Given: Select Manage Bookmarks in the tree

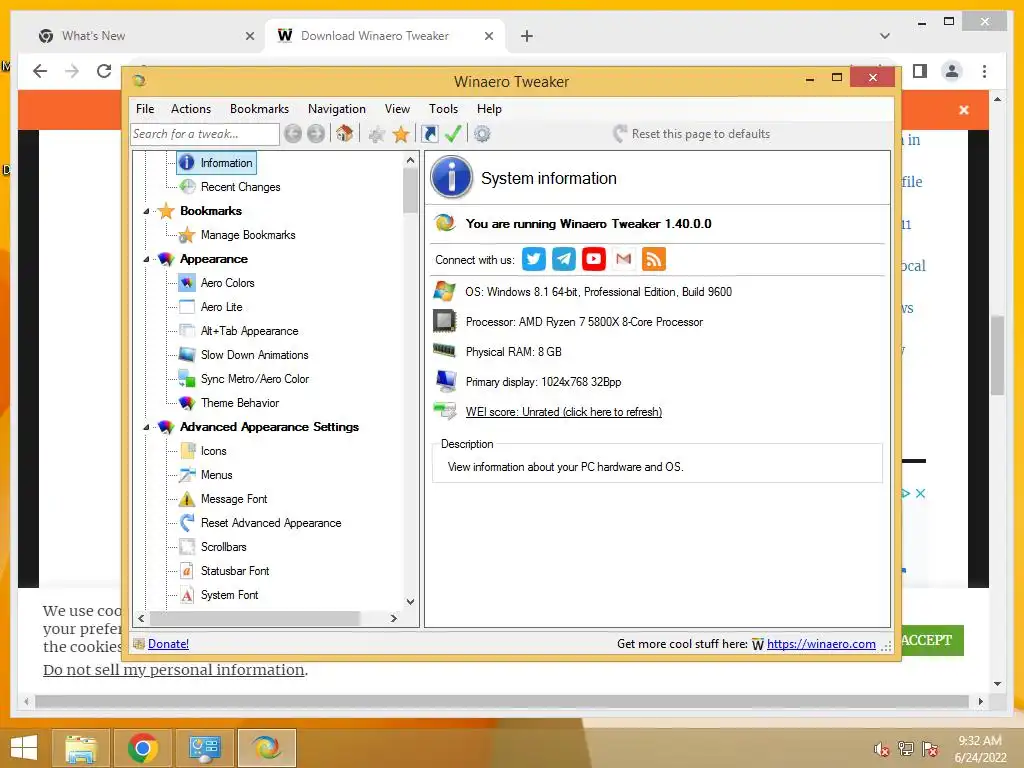Looking at the screenshot, I should point(248,235).
